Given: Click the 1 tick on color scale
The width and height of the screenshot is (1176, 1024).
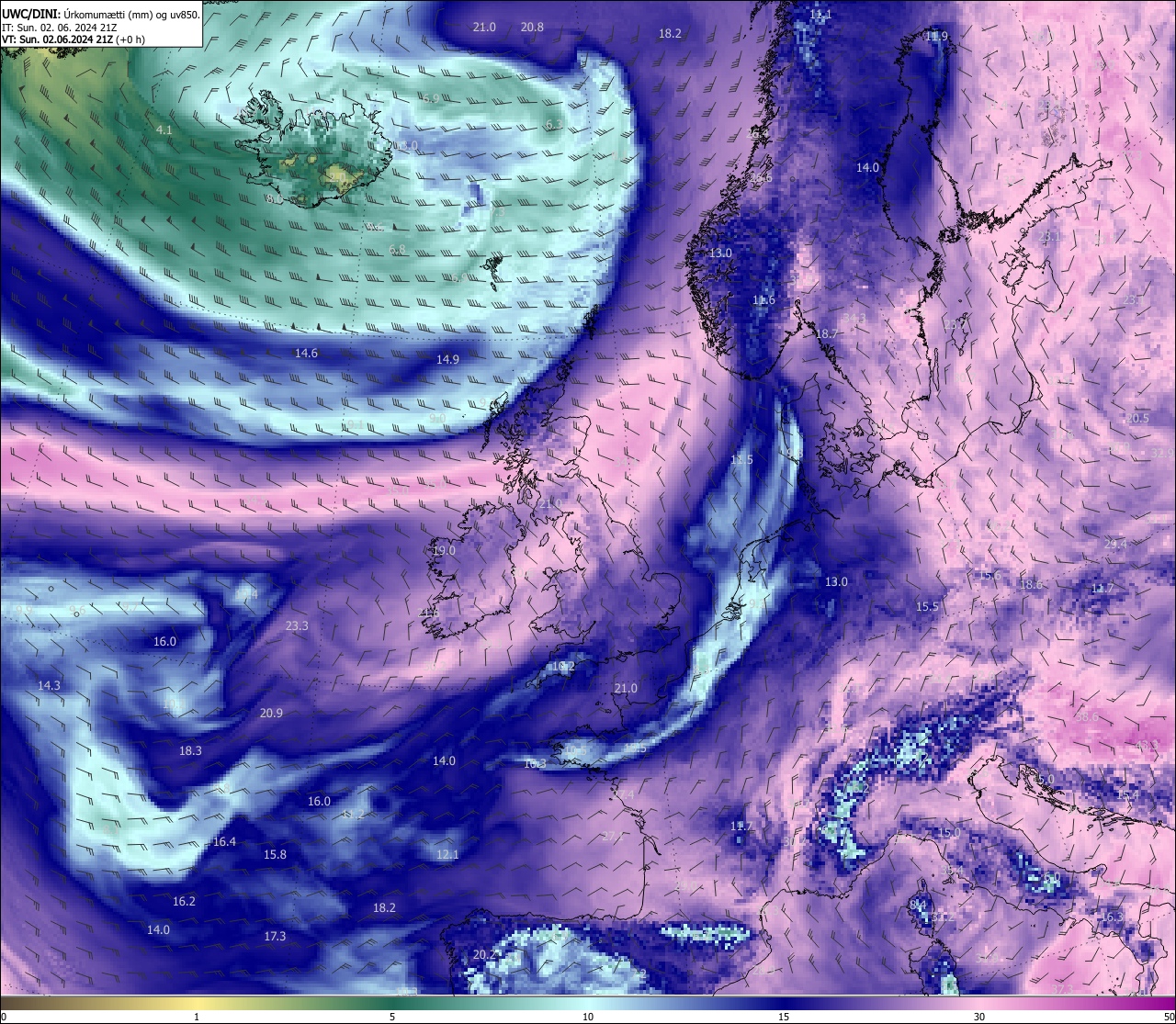Looking at the screenshot, I should point(197,1017).
